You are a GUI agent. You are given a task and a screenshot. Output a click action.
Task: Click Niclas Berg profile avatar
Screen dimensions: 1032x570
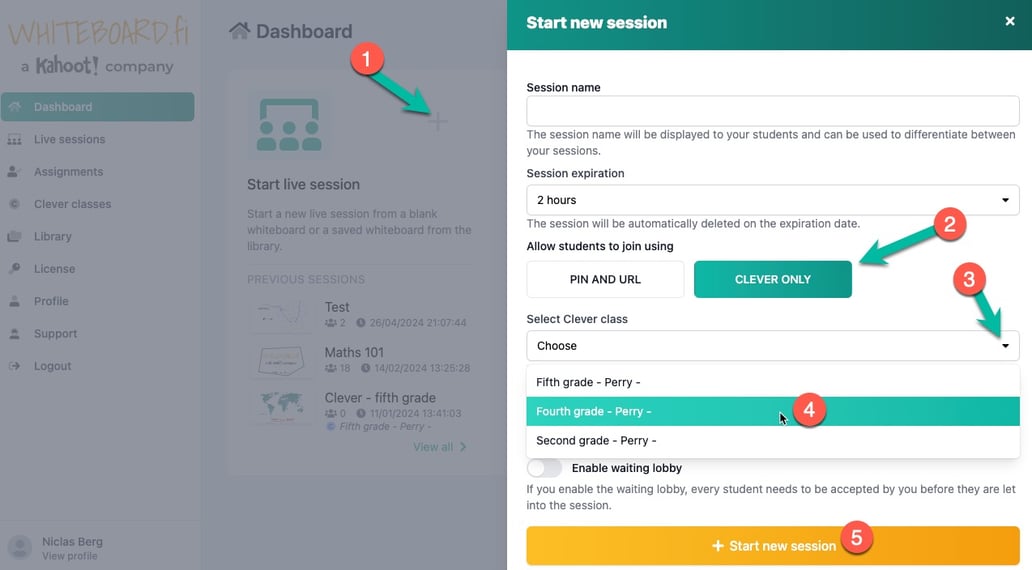pyautogui.click(x=20, y=547)
